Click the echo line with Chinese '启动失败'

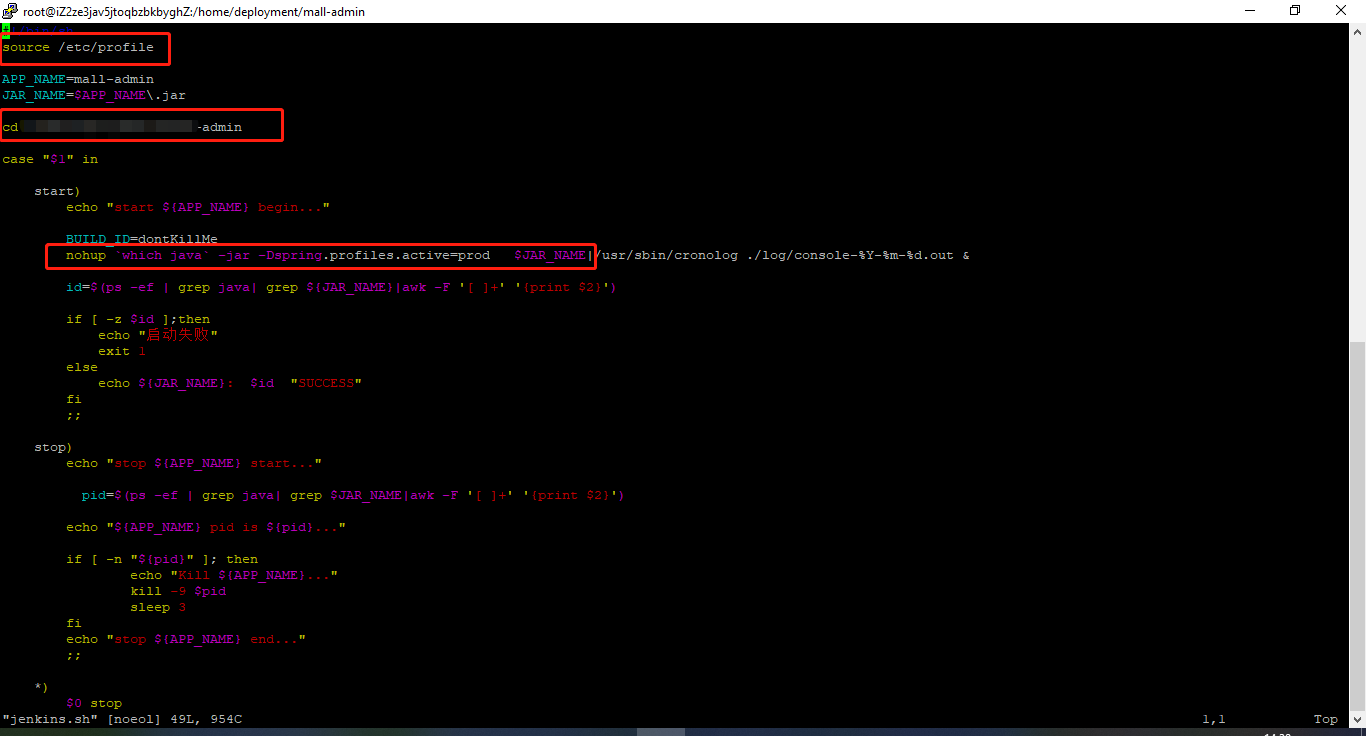click(x=158, y=335)
